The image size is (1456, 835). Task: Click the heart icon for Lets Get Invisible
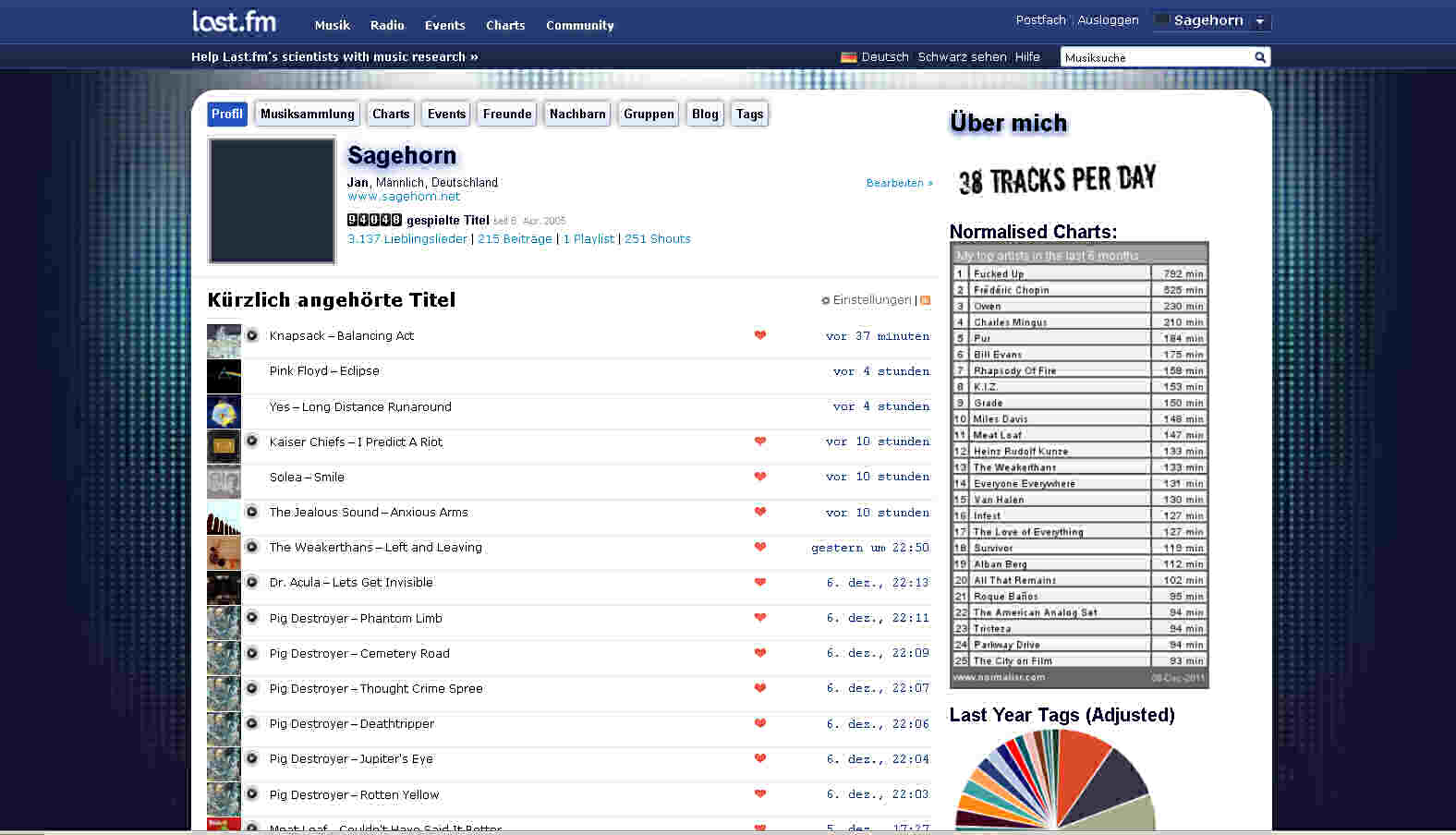coord(760,582)
